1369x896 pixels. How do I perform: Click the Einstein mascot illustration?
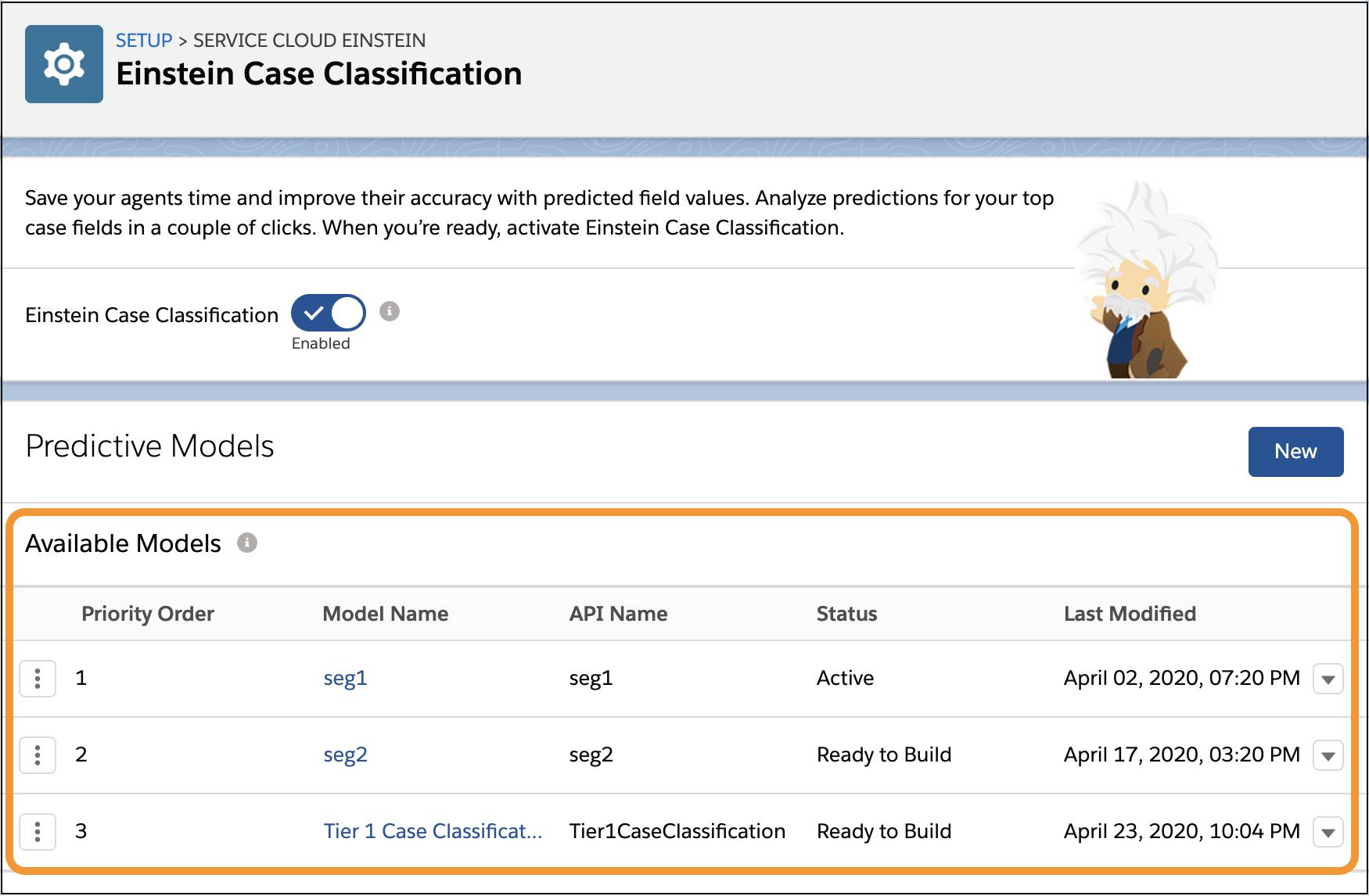point(1142,281)
